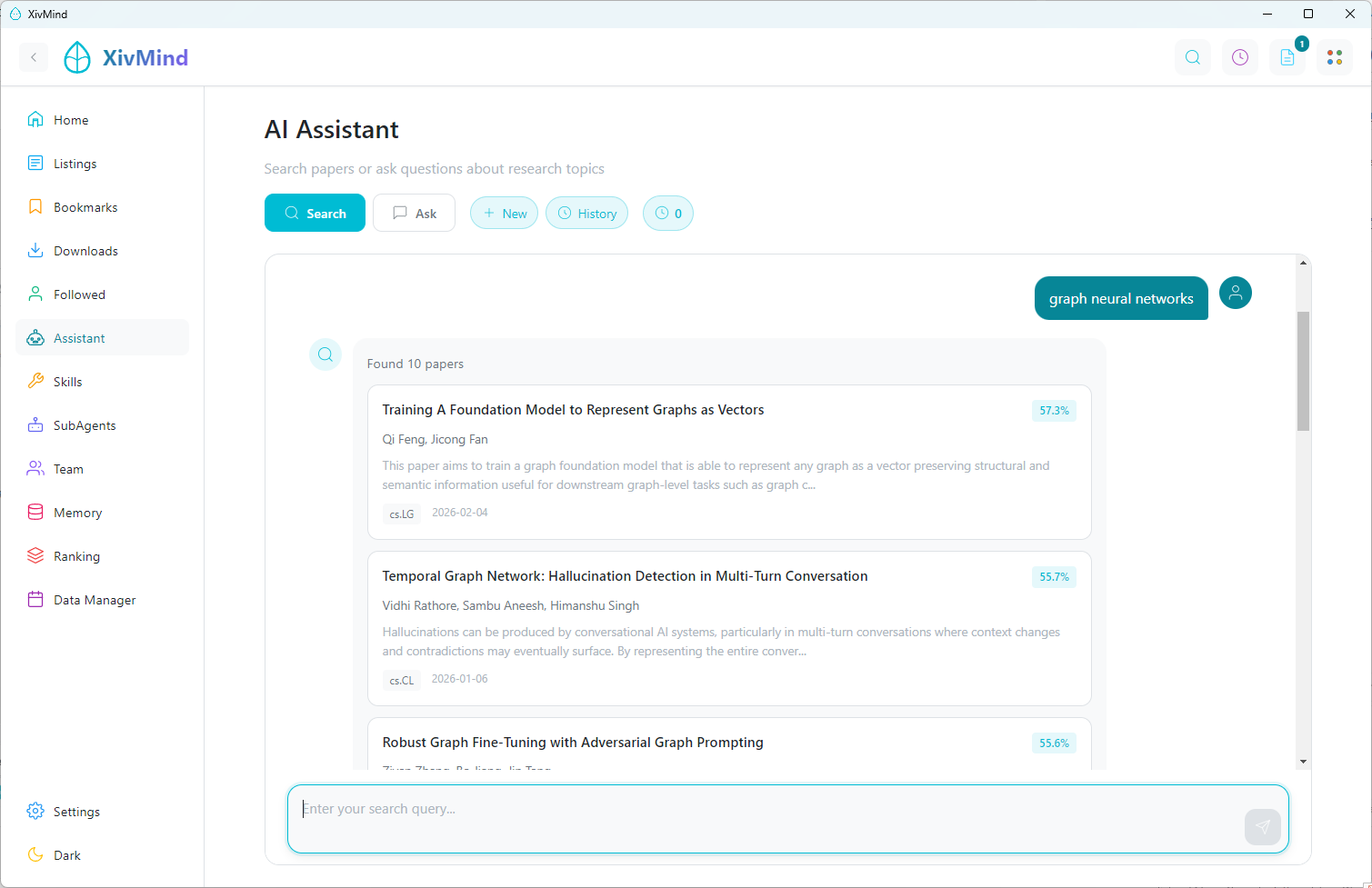Viewport: 1372px width, 888px height.
Task: Click the Team people icon
Action: pyautogui.click(x=35, y=469)
